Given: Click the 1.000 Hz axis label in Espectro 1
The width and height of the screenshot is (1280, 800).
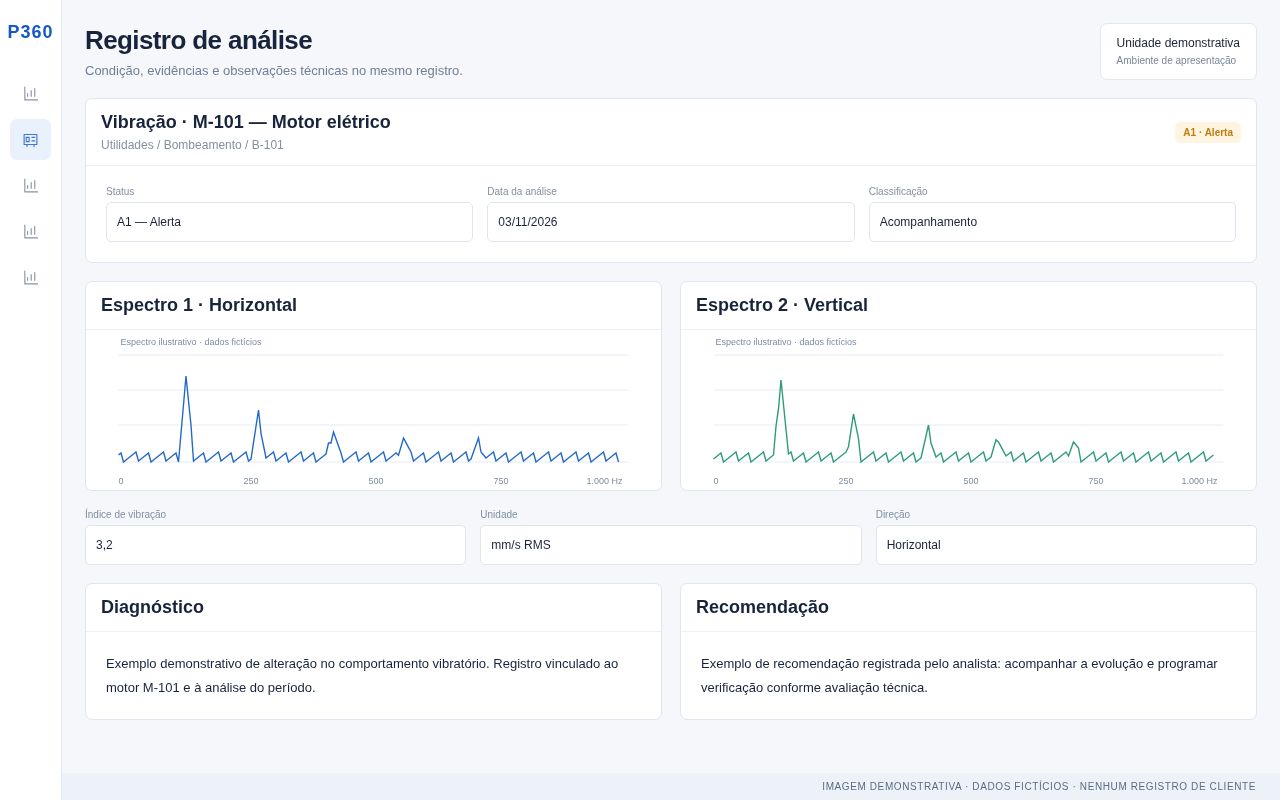Looking at the screenshot, I should 604,481.
